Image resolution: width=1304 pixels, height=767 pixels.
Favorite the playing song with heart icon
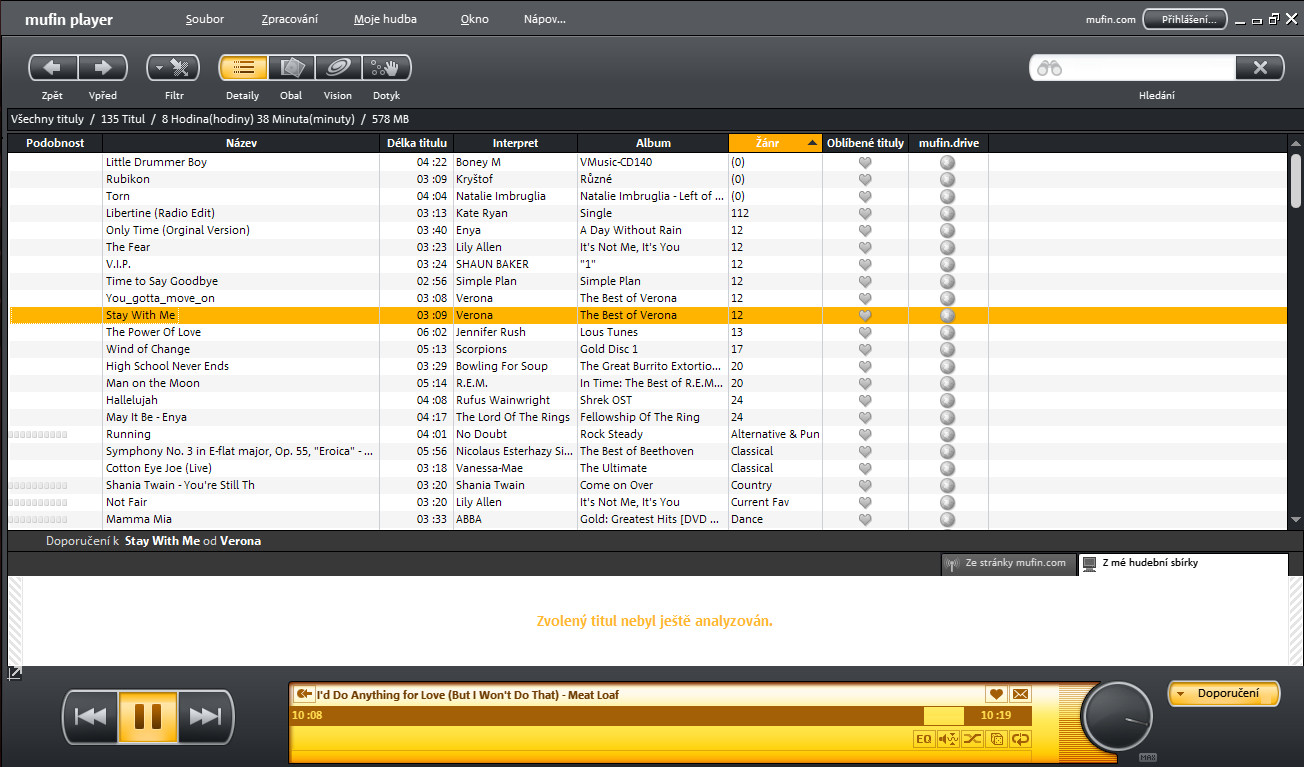996,694
